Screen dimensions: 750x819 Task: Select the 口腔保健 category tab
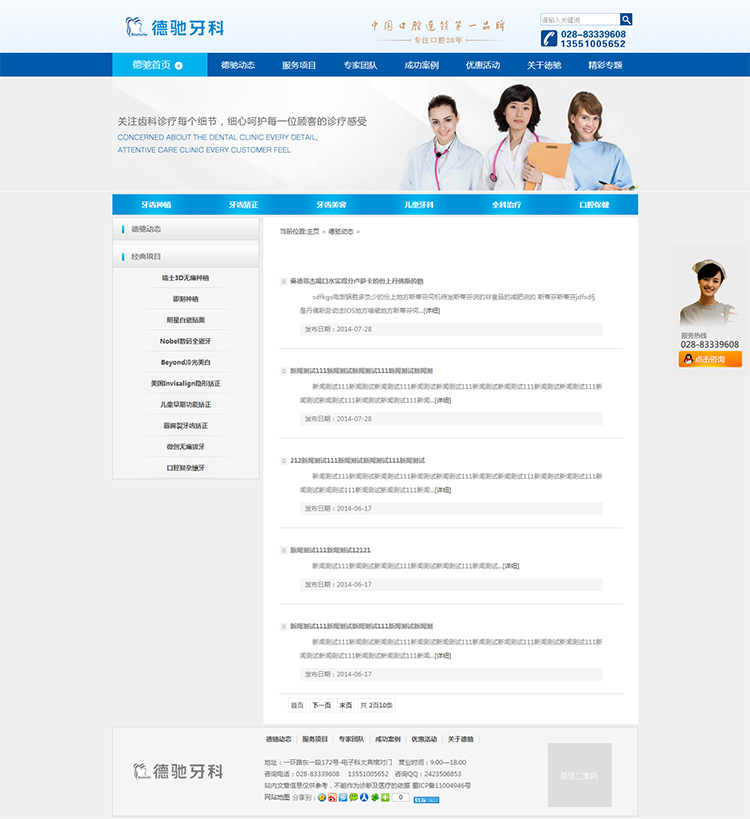(x=594, y=204)
